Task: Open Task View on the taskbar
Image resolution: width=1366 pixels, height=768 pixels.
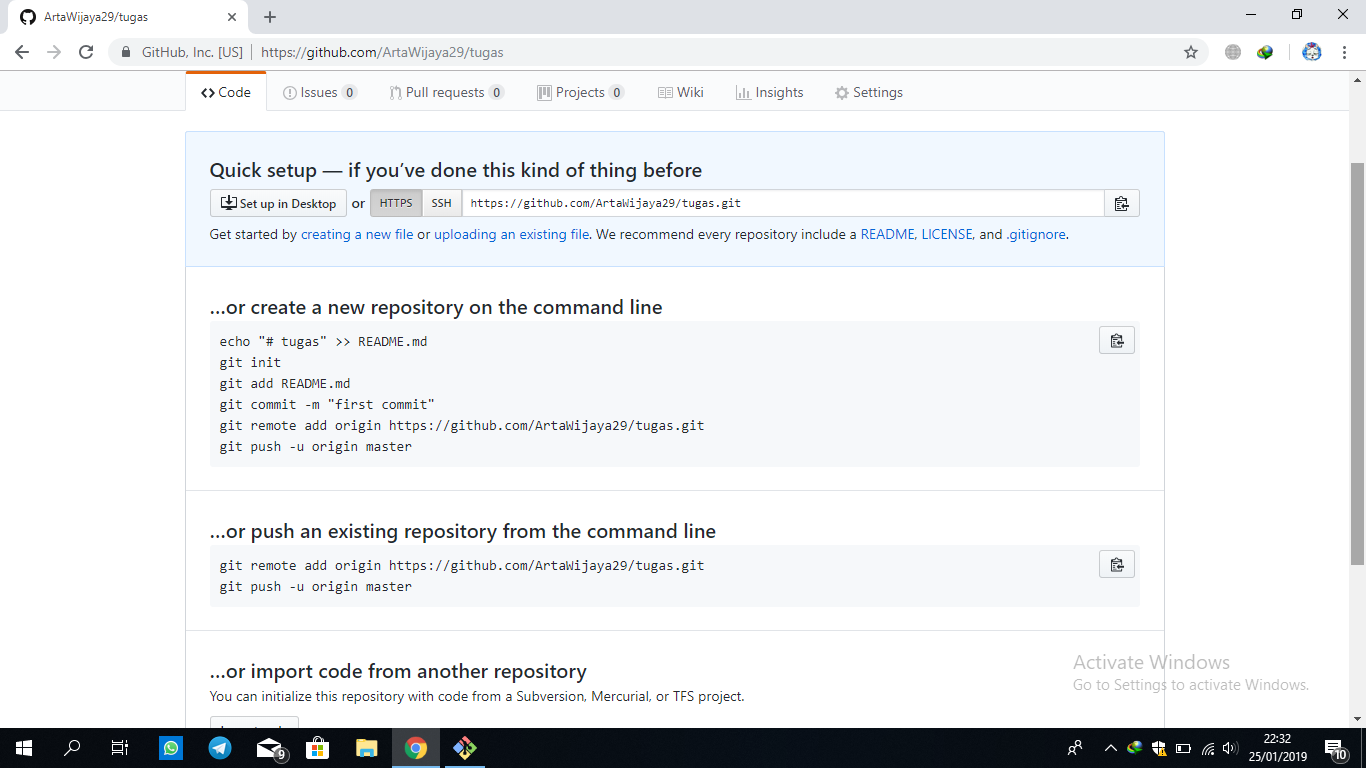Action: (120, 748)
